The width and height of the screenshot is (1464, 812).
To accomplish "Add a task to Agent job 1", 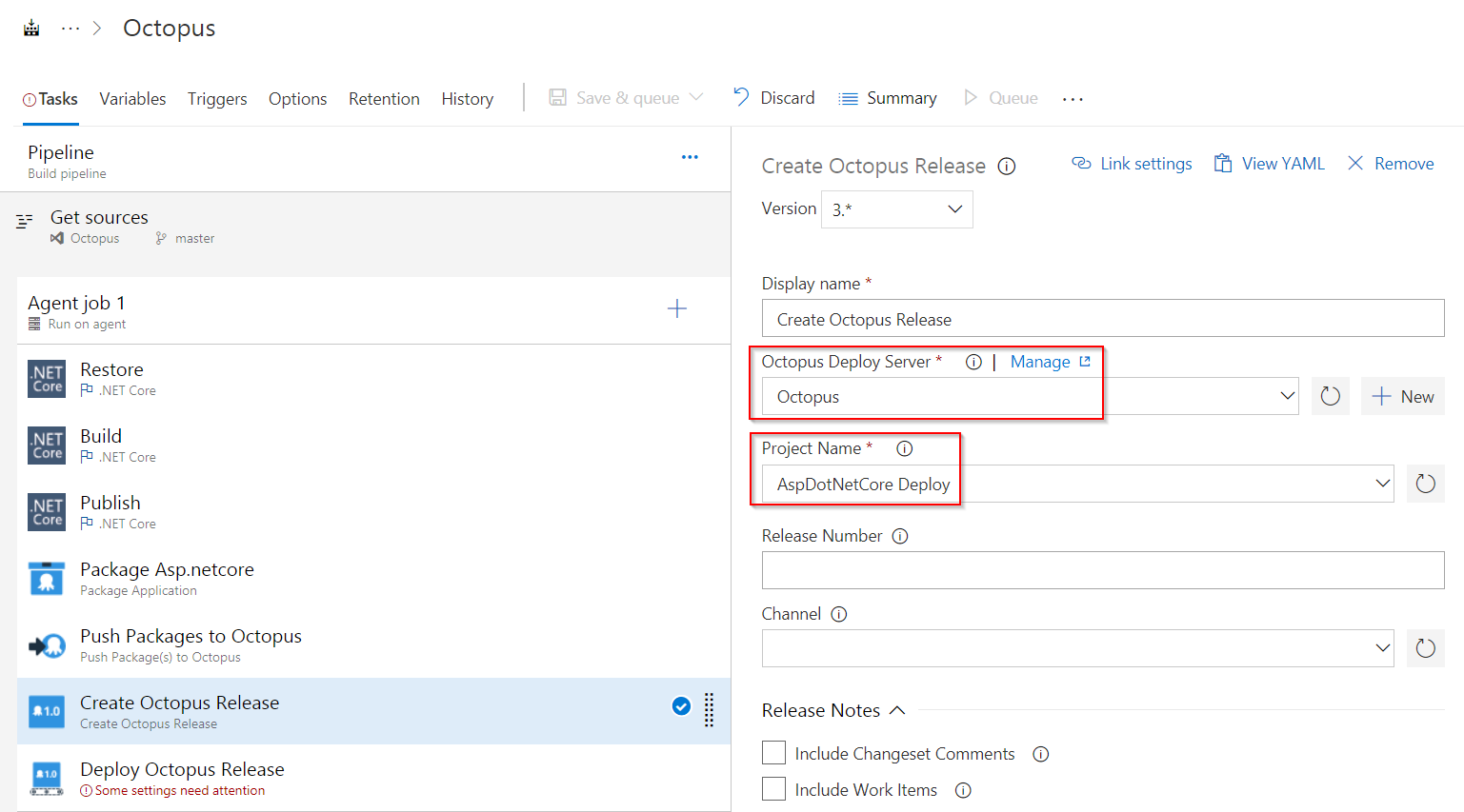I will 677,308.
